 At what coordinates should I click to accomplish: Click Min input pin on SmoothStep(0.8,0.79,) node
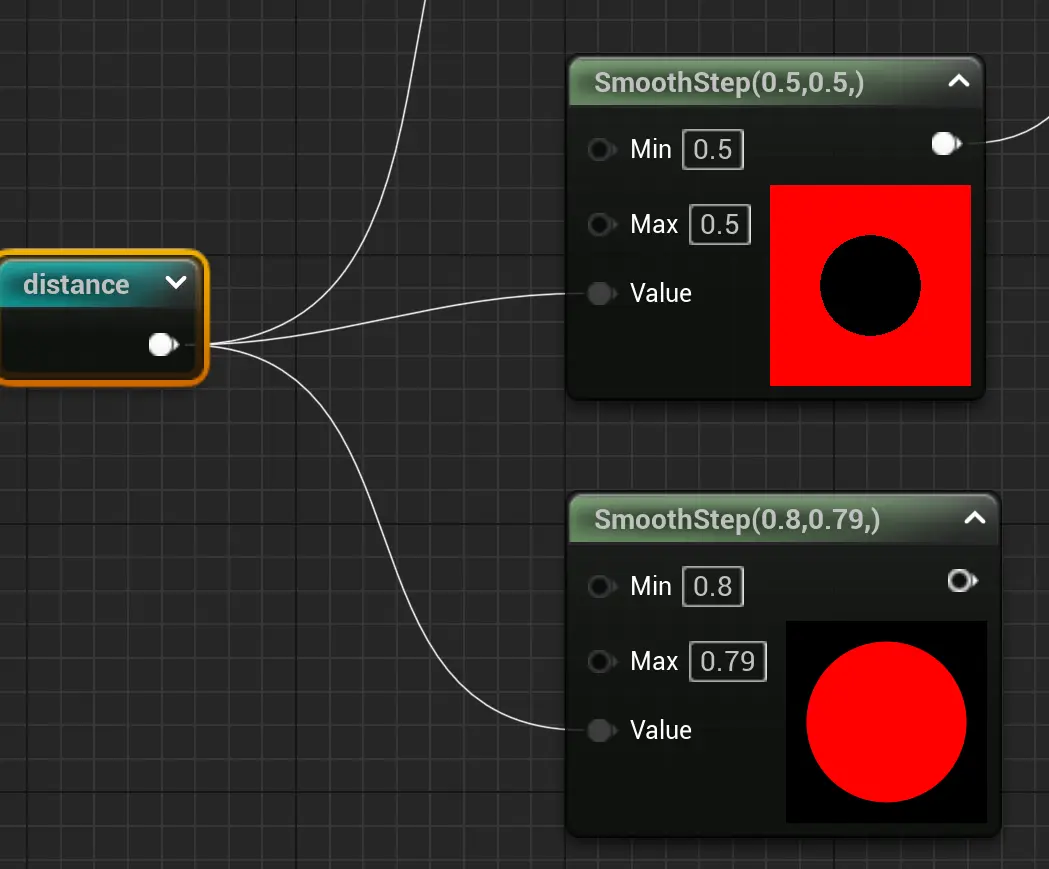point(600,586)
